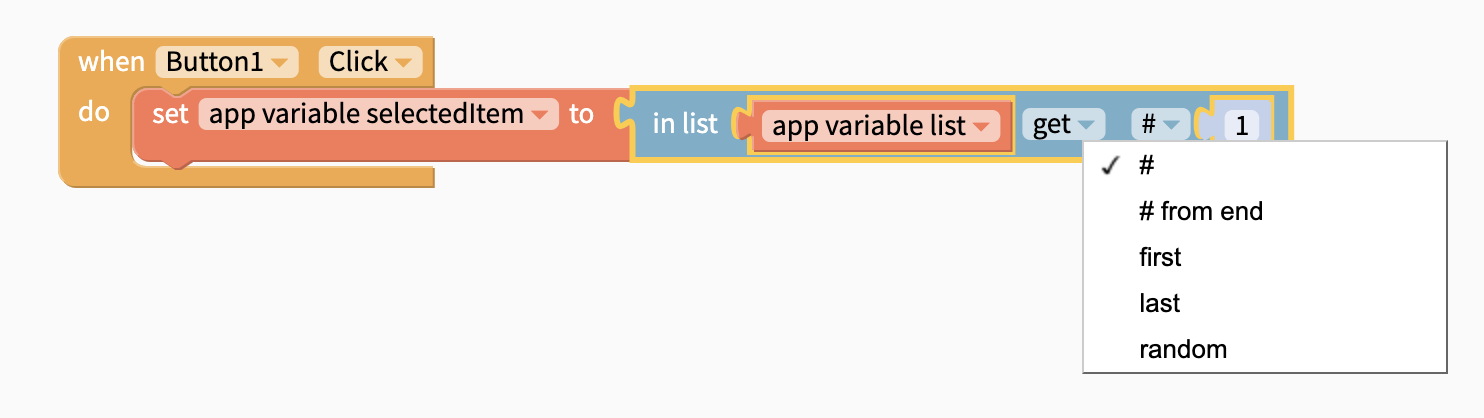Expand the app variable selectedItem dropdown
Viewport: 1484px width, 418px height.
(x=378, y=114)
